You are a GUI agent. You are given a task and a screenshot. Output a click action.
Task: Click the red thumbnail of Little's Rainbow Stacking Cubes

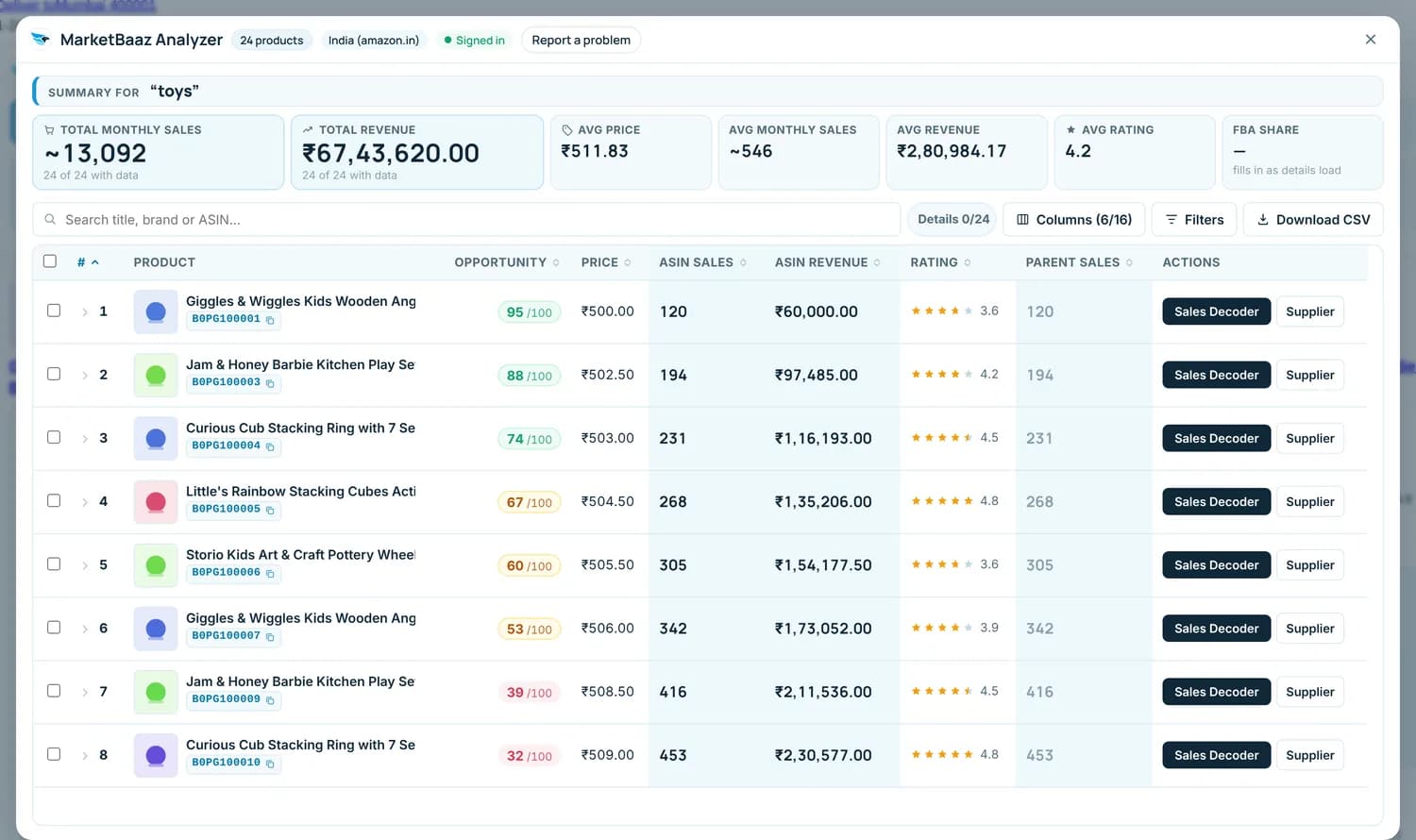pos(156,502)
